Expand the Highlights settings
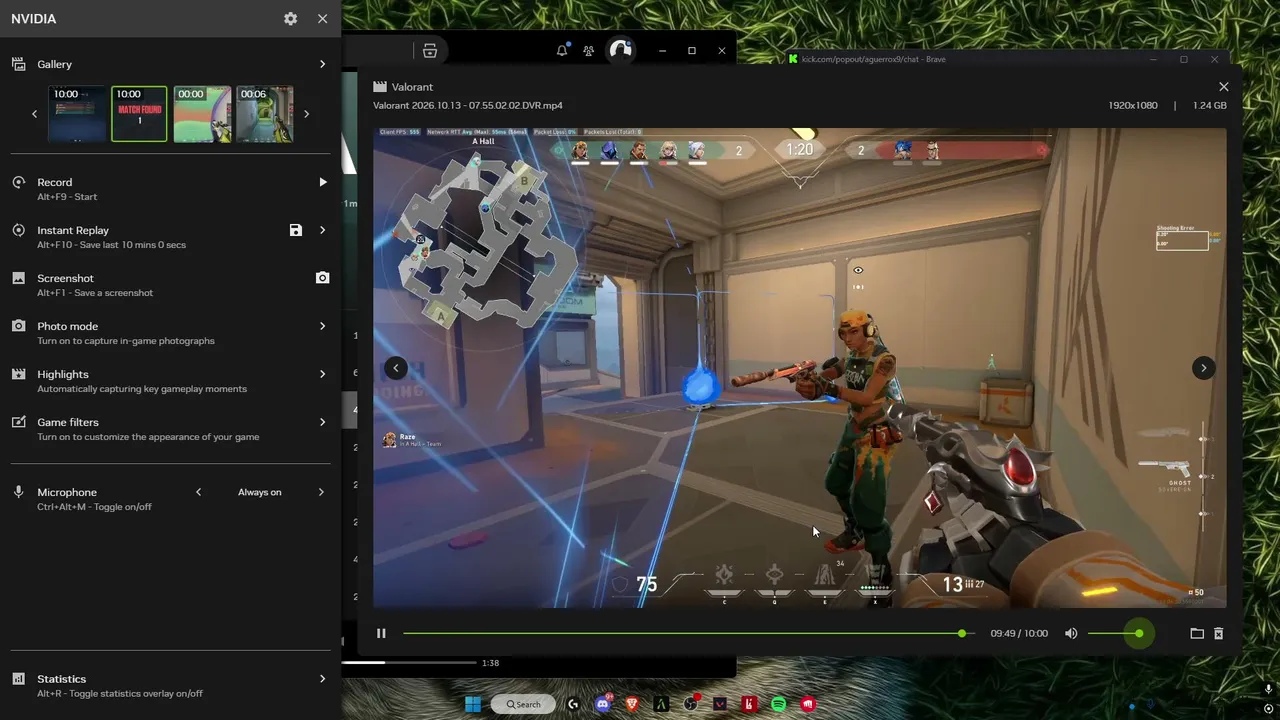Viewport: 1280px width, 720px height. (322, 374)
